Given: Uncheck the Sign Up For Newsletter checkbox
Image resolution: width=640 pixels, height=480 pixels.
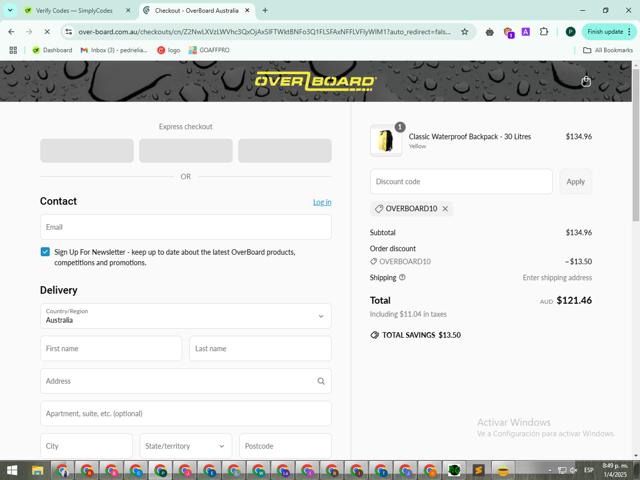Looking at the screenshot, I should pyautogui.click(x=45, y=252).
